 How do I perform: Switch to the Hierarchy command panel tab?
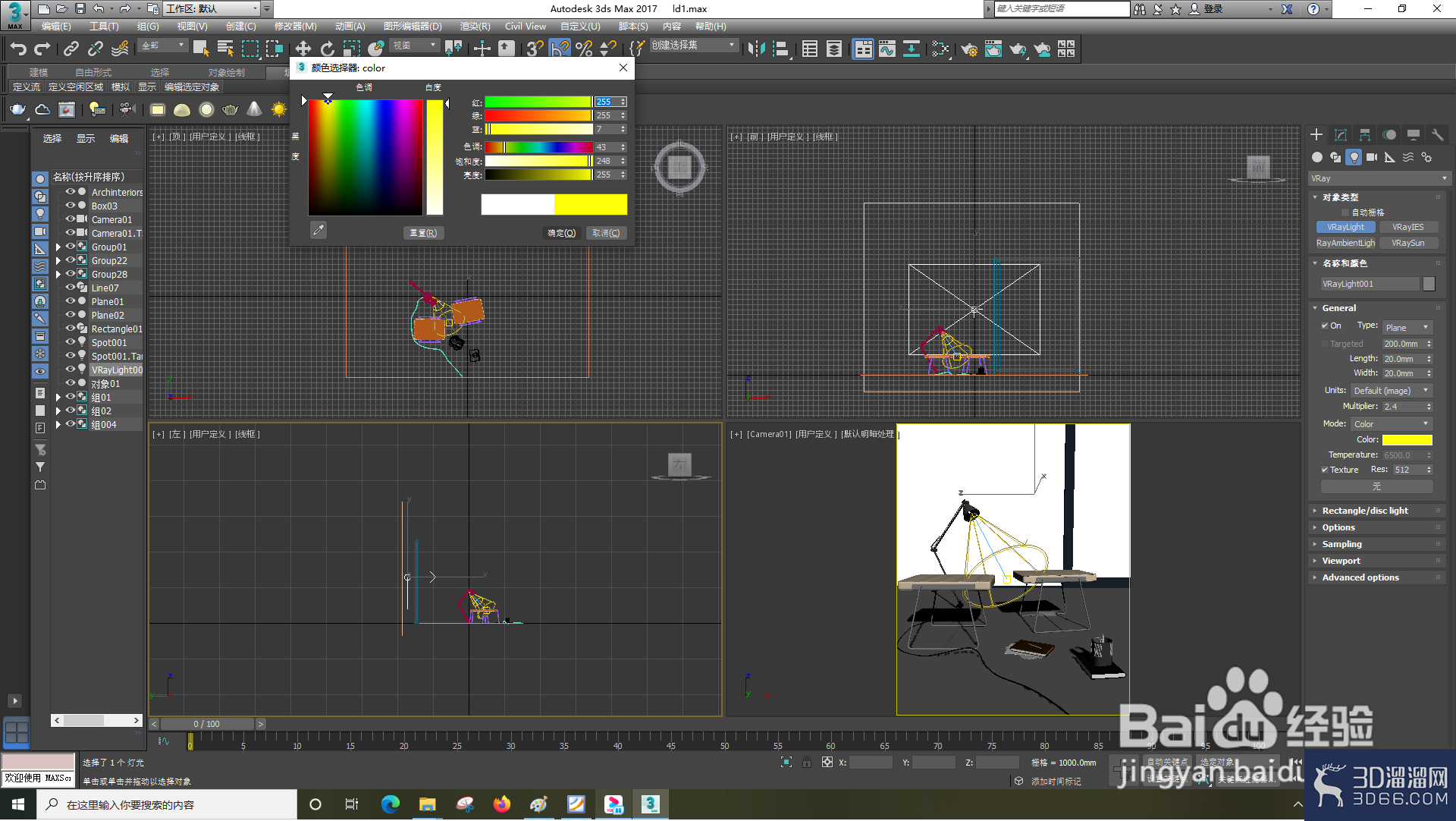pos(1365,135)
